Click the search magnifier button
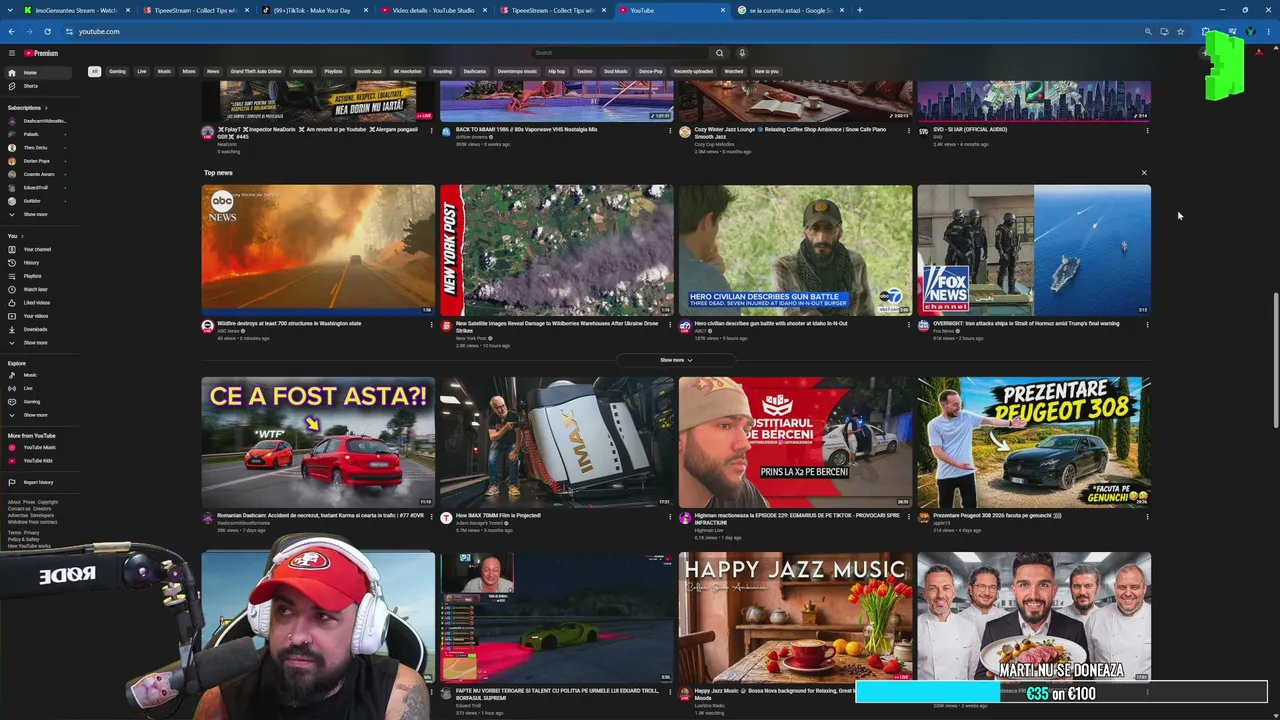 (x=719, y=53)
